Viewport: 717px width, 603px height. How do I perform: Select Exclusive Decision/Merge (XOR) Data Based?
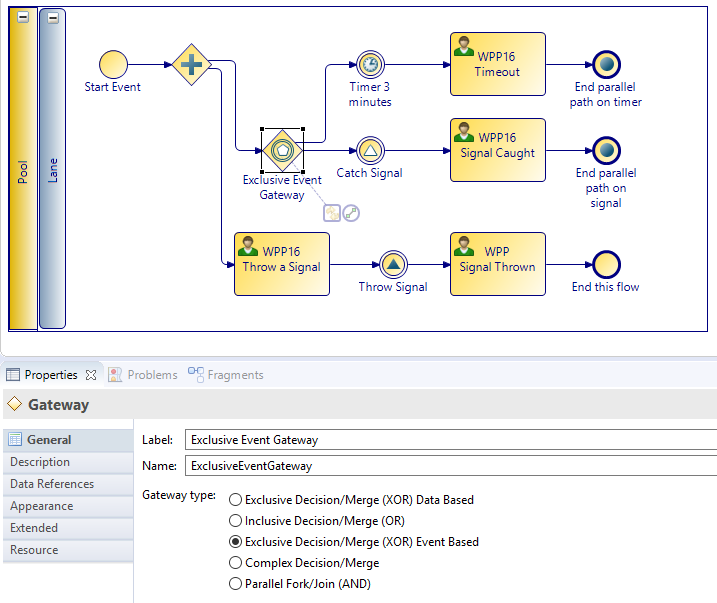pyautogui.click(x=236, y=499)
